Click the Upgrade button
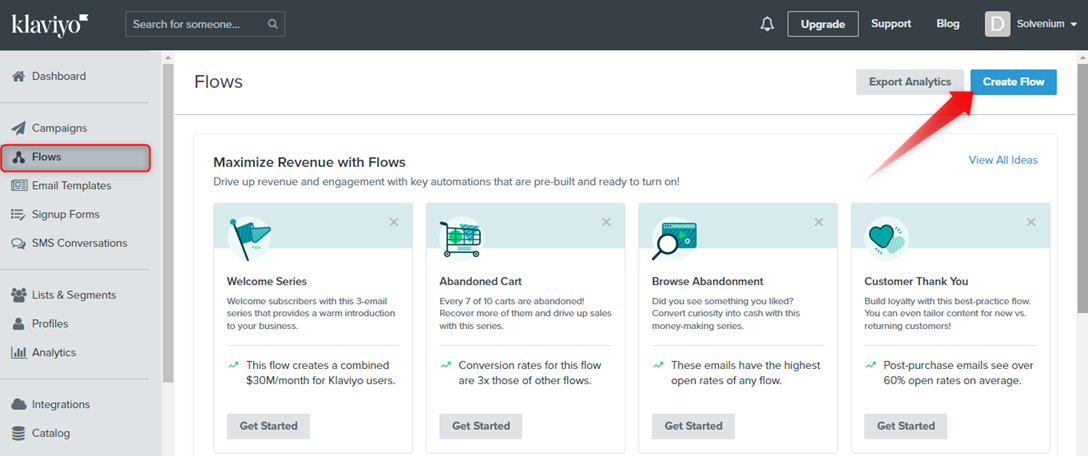This screenshot has height=456, width=1088. click(x=823, y=24)
